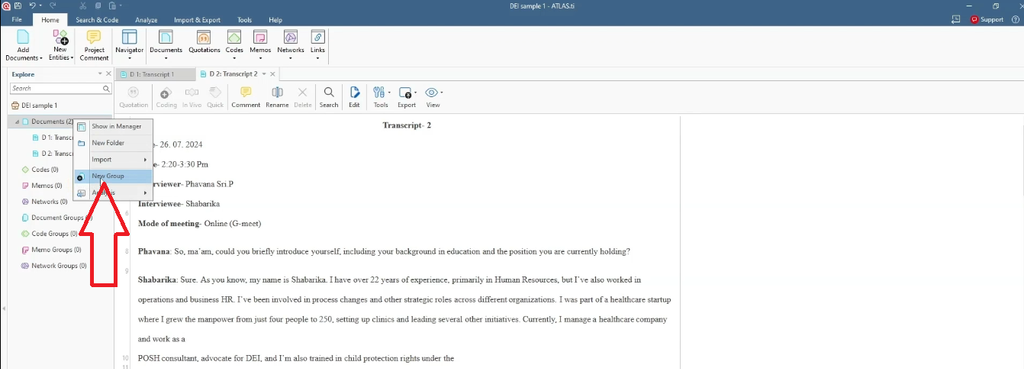The height and width of the screenshot is (369, 1024).
Task: Choose New Group from the context menu
Action: pos(113,176)
